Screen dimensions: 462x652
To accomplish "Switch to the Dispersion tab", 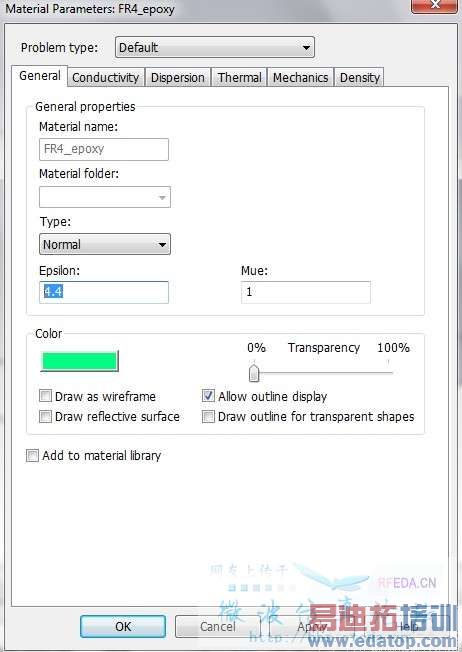I will (178, 78).
